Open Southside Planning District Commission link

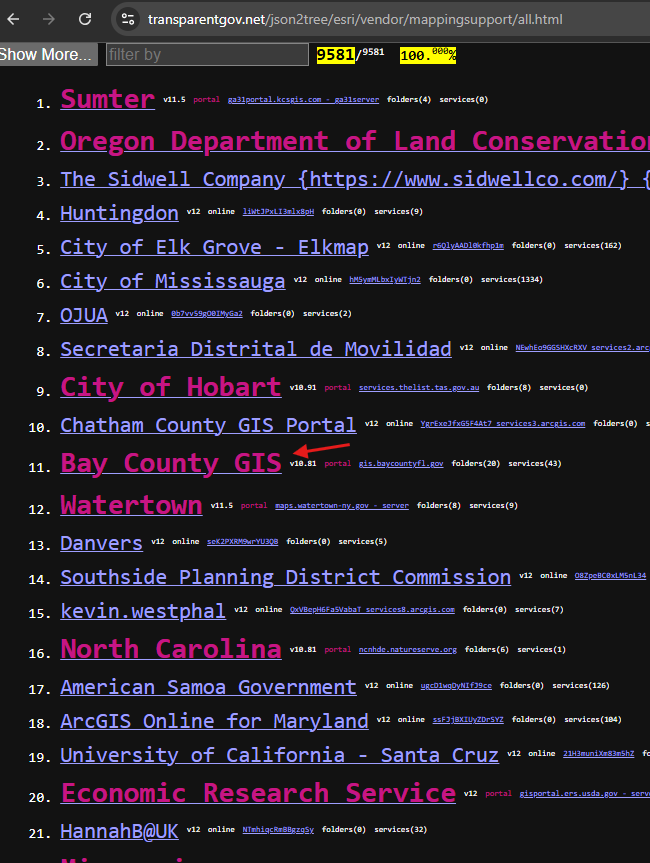pyautogui.click(x=286, y=577)
